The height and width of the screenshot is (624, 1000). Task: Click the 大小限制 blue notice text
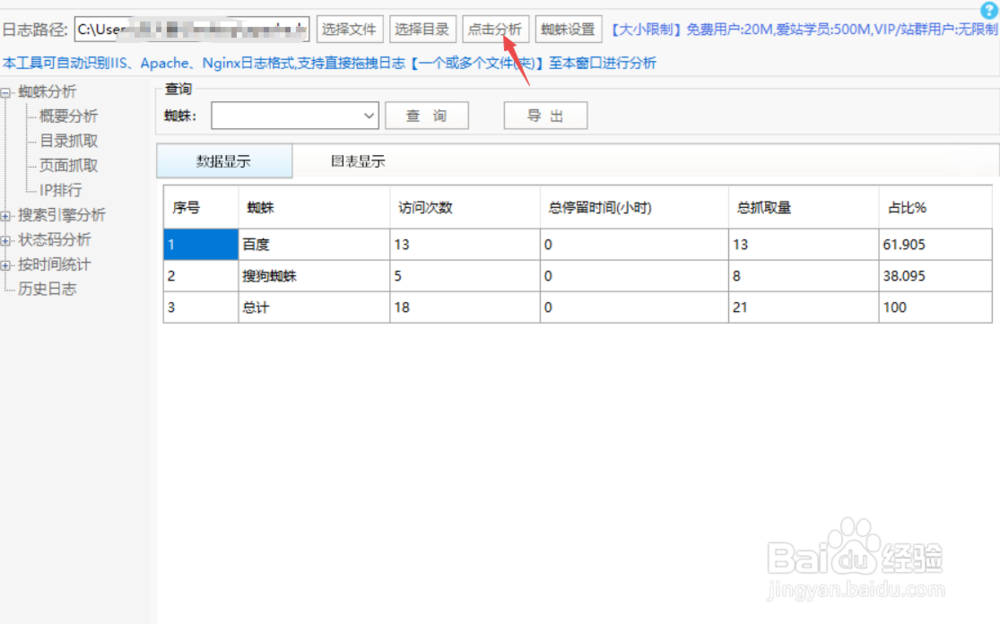pyautogui.click(x=804, y=29)
